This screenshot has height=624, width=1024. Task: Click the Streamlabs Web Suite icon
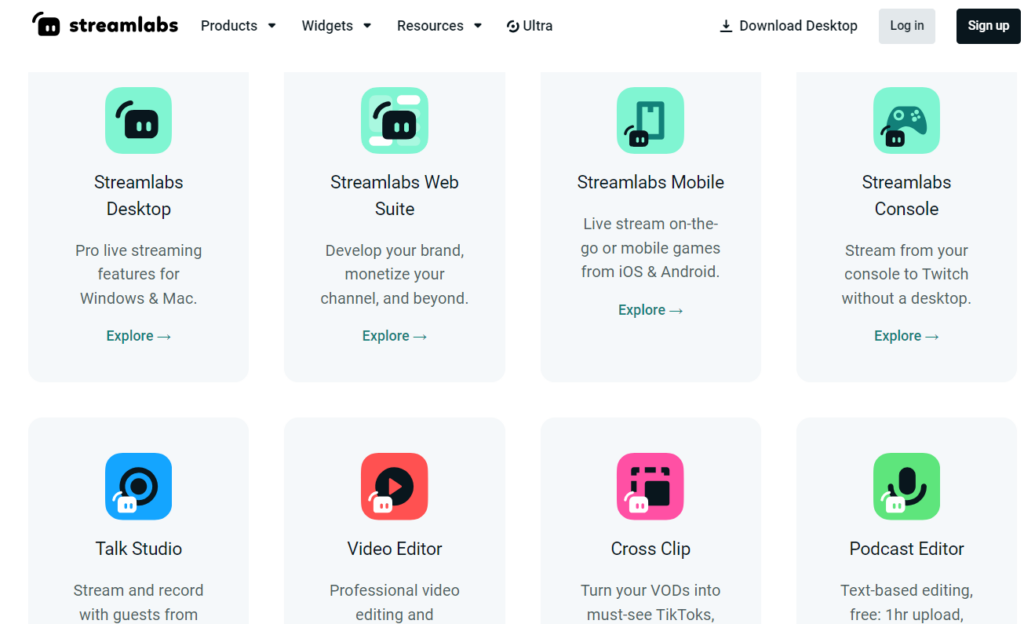point(394,121)
